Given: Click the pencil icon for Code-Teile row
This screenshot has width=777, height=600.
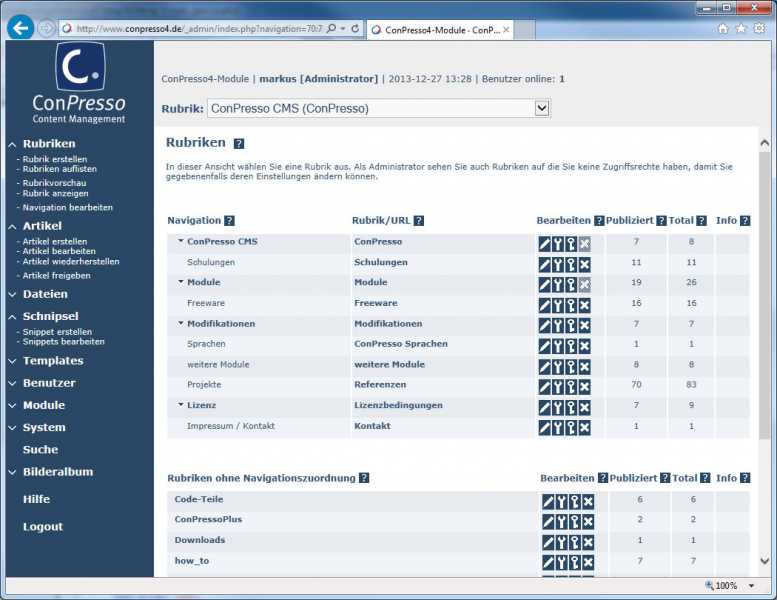Looking at the screenshot, I should [x=548, y=501].
